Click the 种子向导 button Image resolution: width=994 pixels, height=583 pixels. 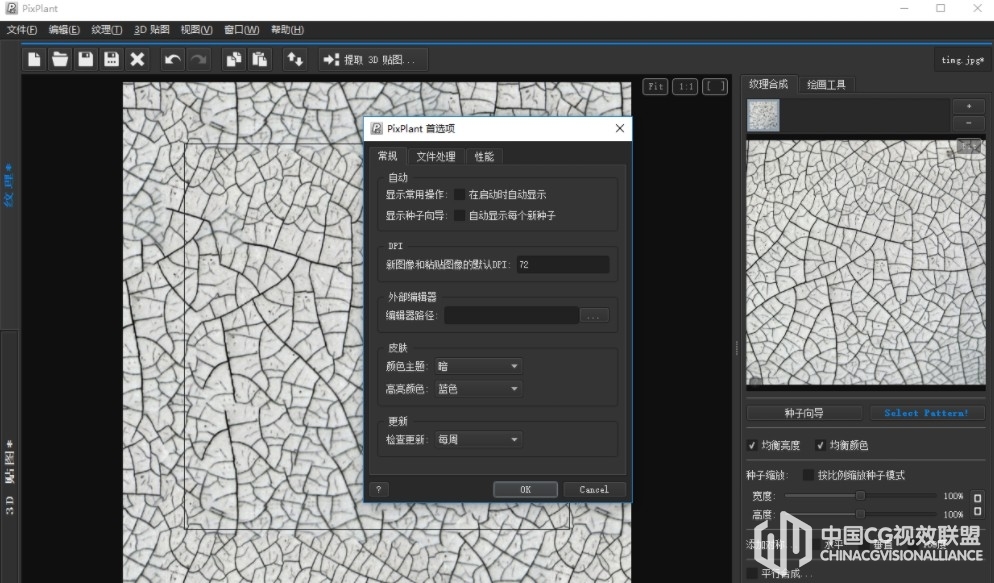click(804, 413)
